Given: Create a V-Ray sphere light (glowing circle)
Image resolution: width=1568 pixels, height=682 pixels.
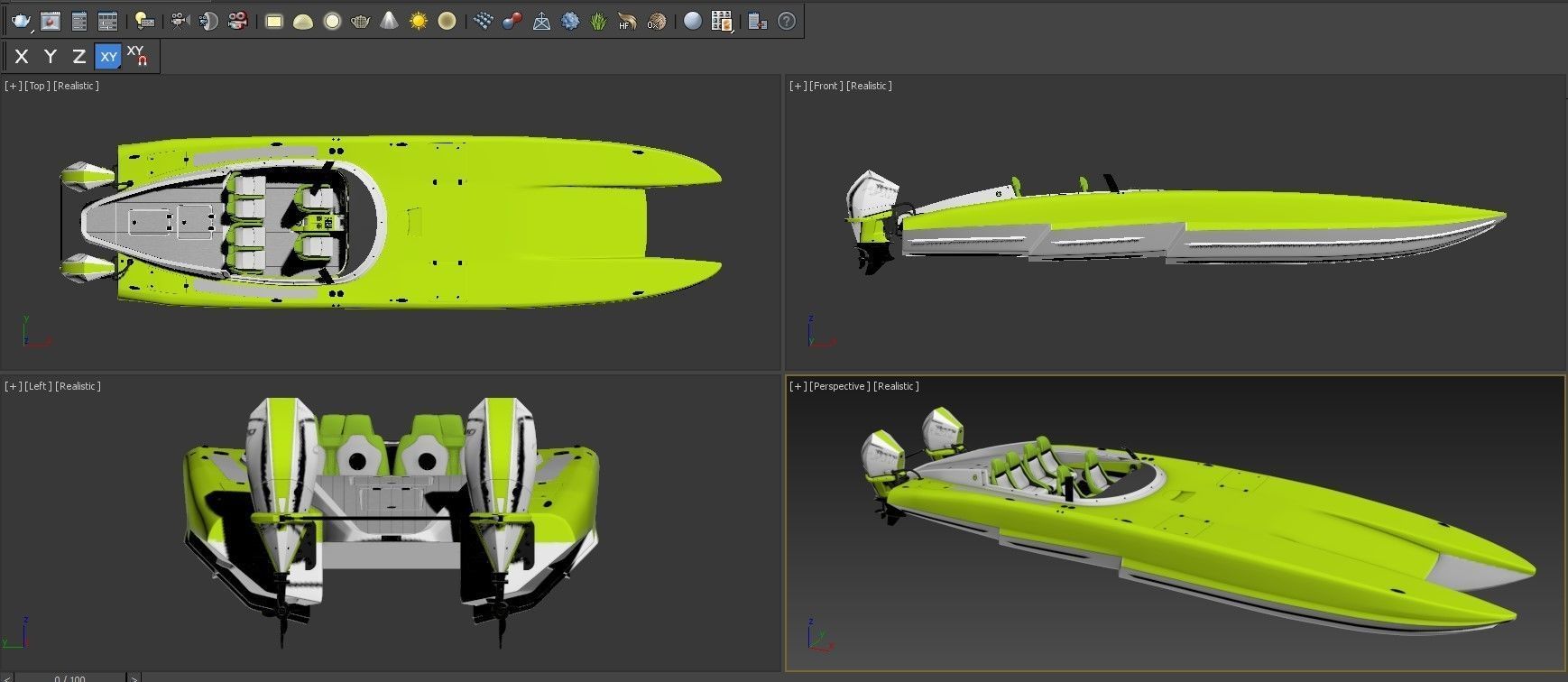Looking at the screenshot, I should pos(332,21).
